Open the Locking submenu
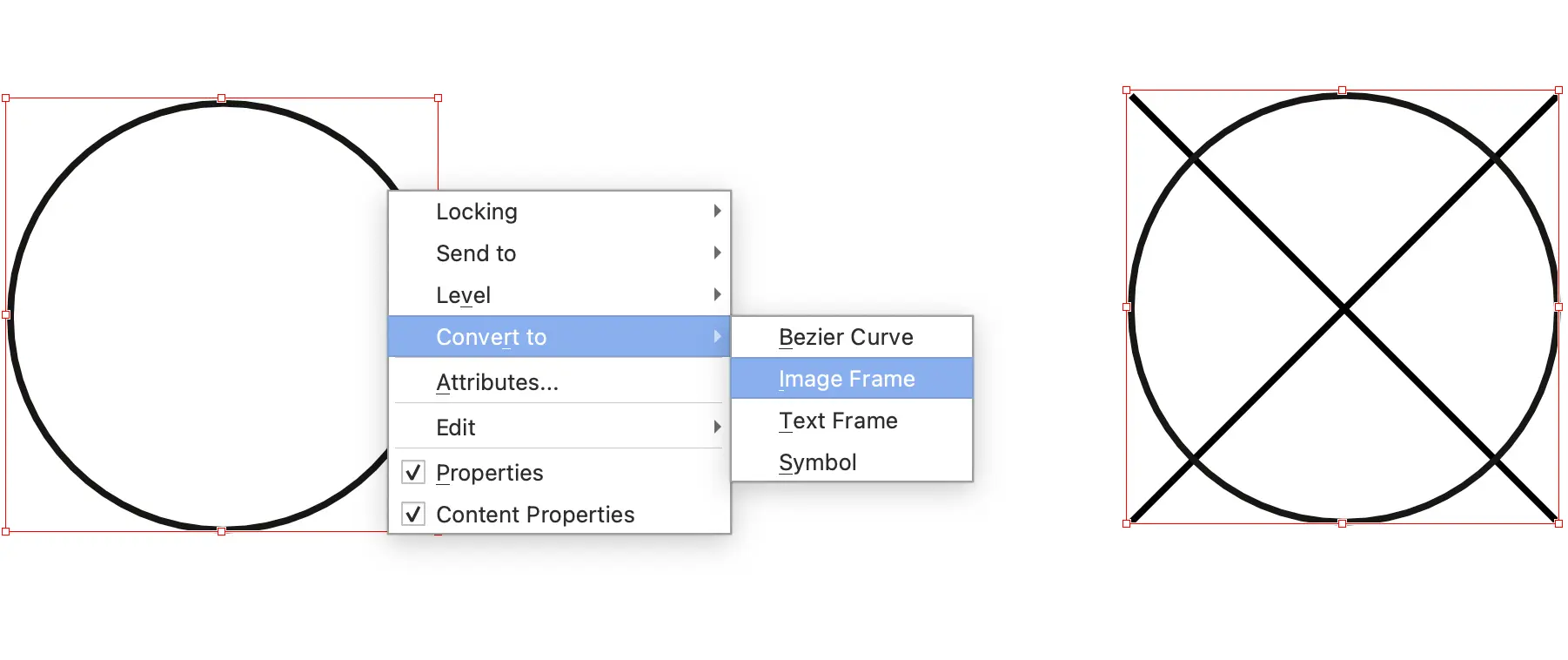 [477, 212]
